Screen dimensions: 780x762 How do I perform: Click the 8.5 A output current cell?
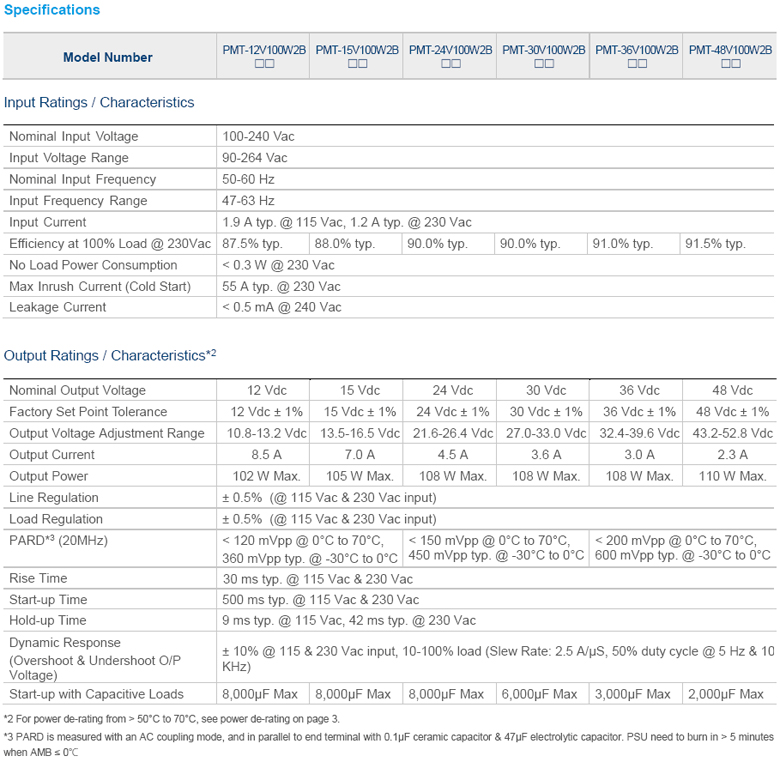(x=264, y=455)
